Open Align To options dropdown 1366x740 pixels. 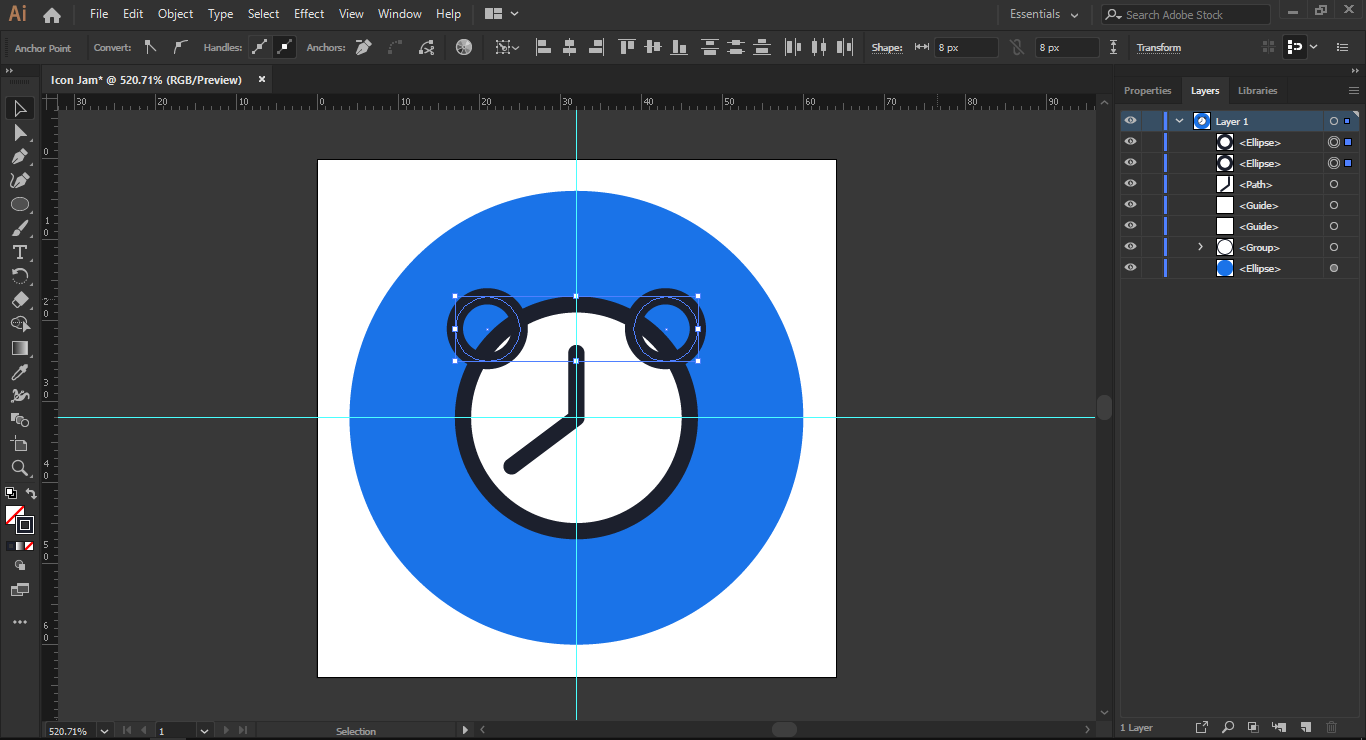click(506, 47)
